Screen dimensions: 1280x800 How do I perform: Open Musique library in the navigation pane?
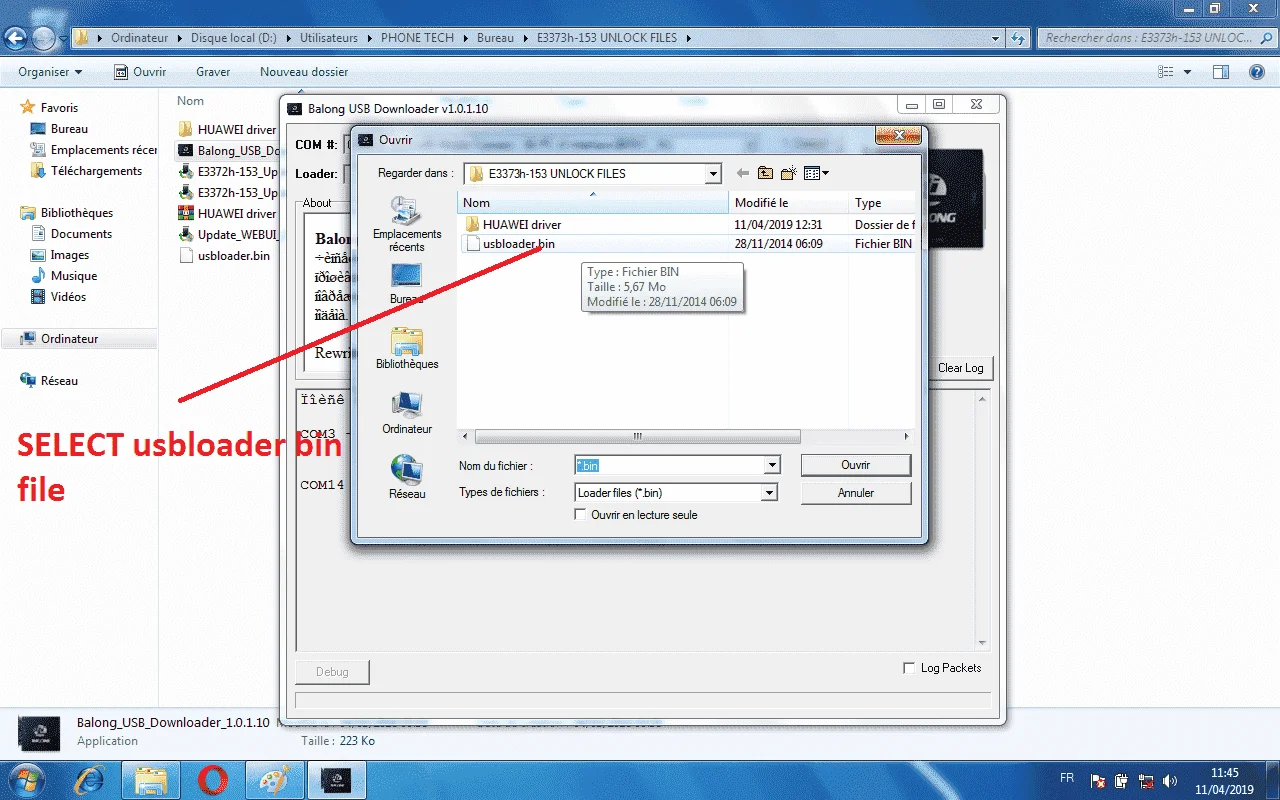coord(64,276)
